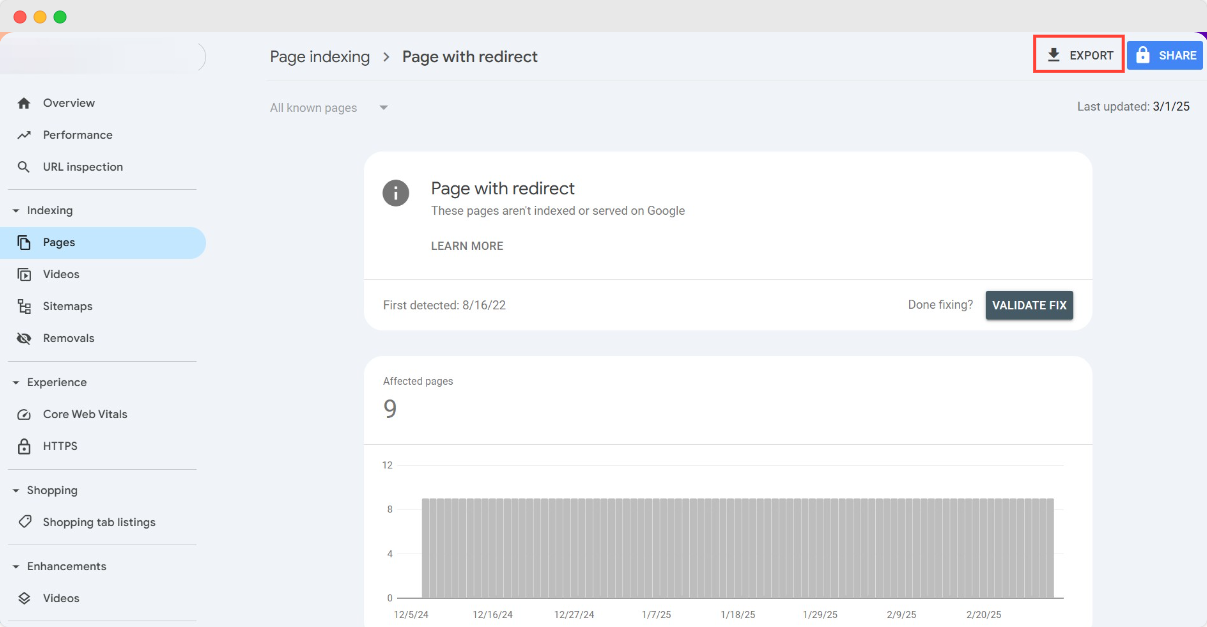Click the SHARE button with lock icon

pos(1164,55)
